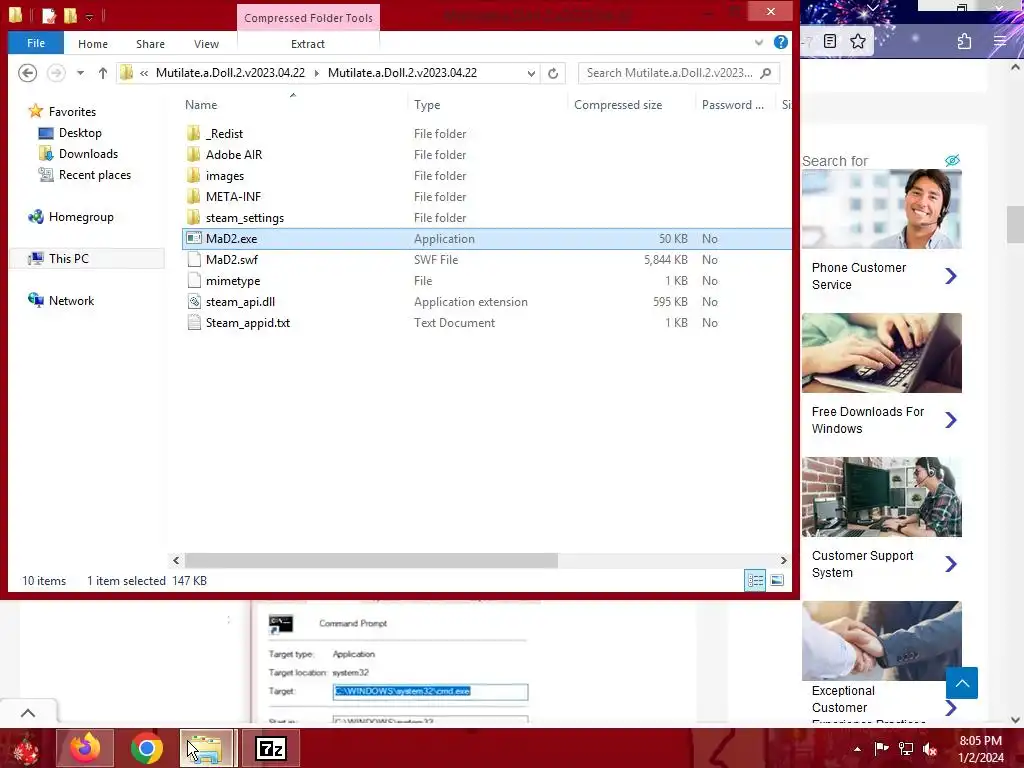Open Firefox from the taskbar
This screenshot has height=768, width=1024.
tap(85, 748)
